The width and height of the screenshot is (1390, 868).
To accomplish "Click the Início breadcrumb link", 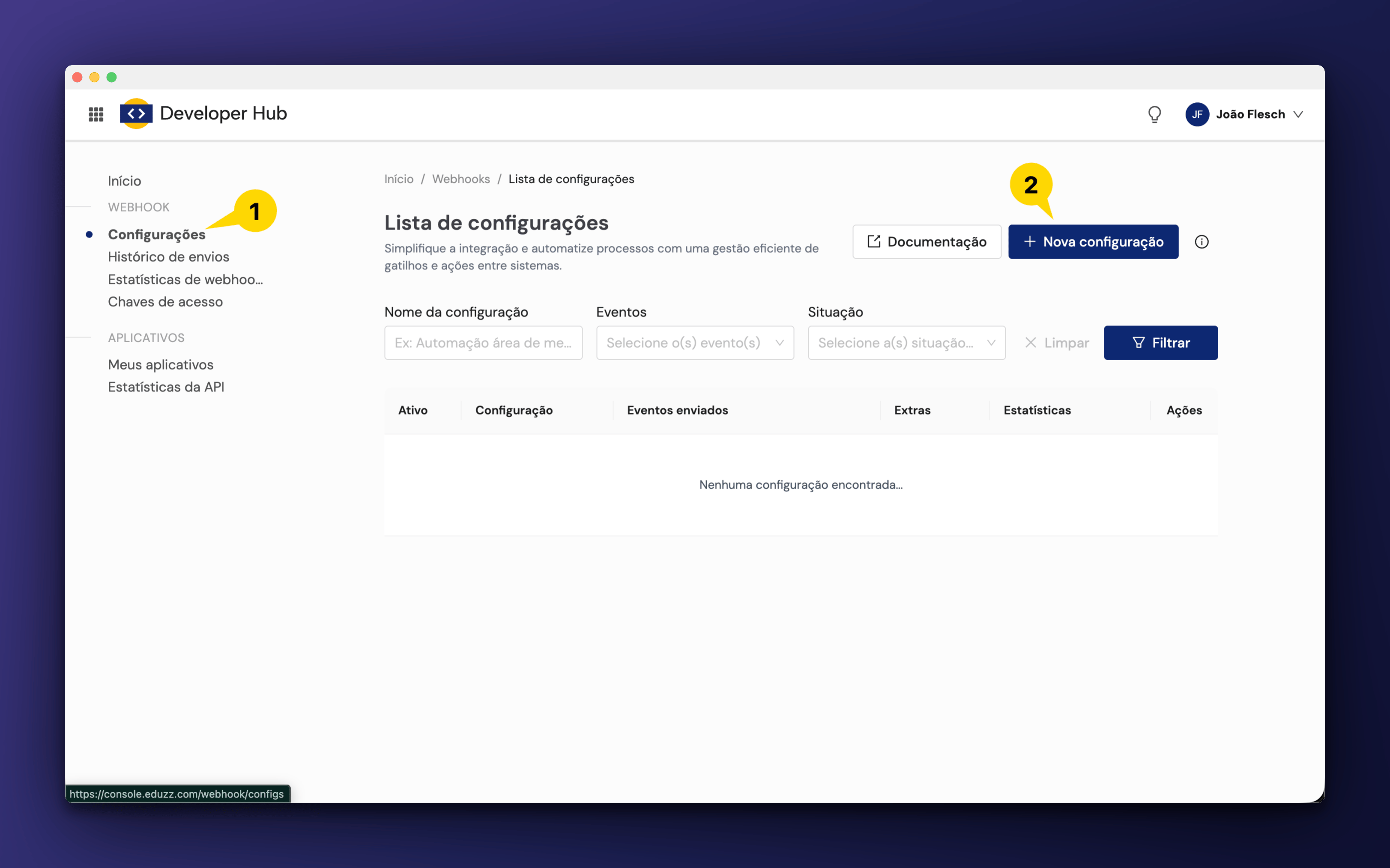I will click(399, 179).
